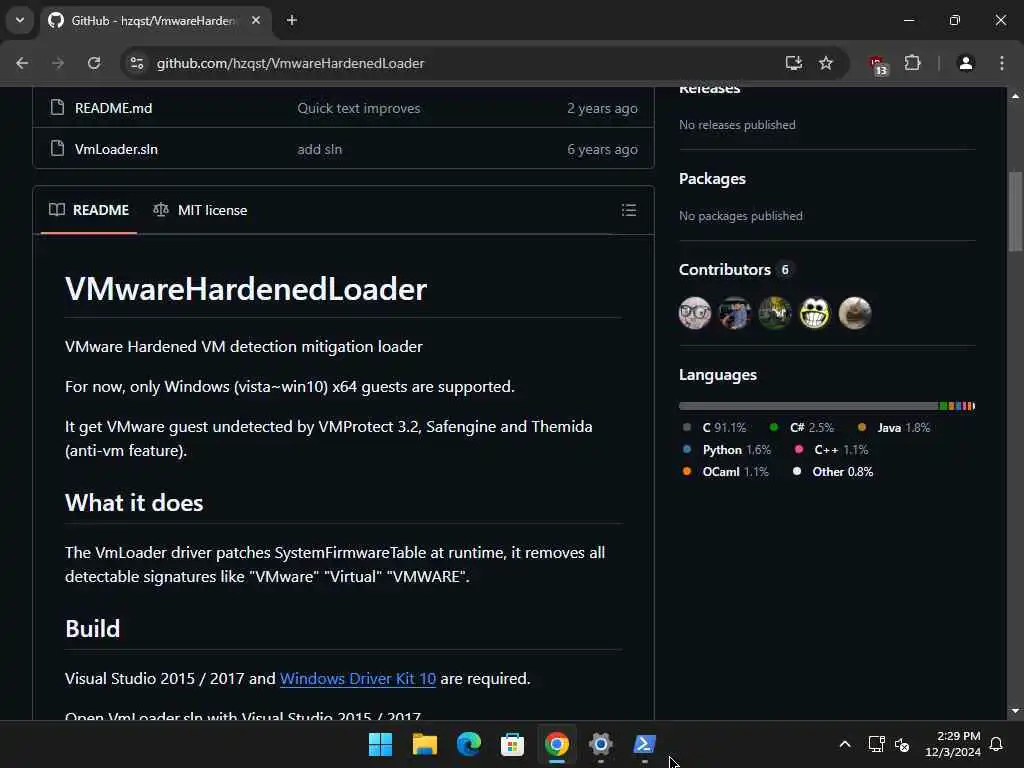Open the README.md file
This screenshot has width=1024, height=768.
[113, 108]
